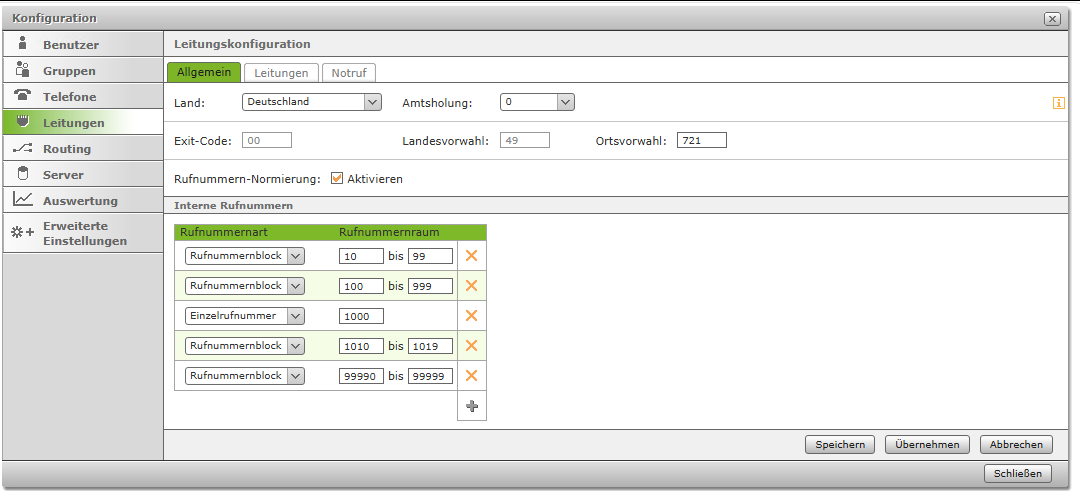The image size is (1080, 496).
Task: Switch to the Leitungen tab
Action: (281, 73)
